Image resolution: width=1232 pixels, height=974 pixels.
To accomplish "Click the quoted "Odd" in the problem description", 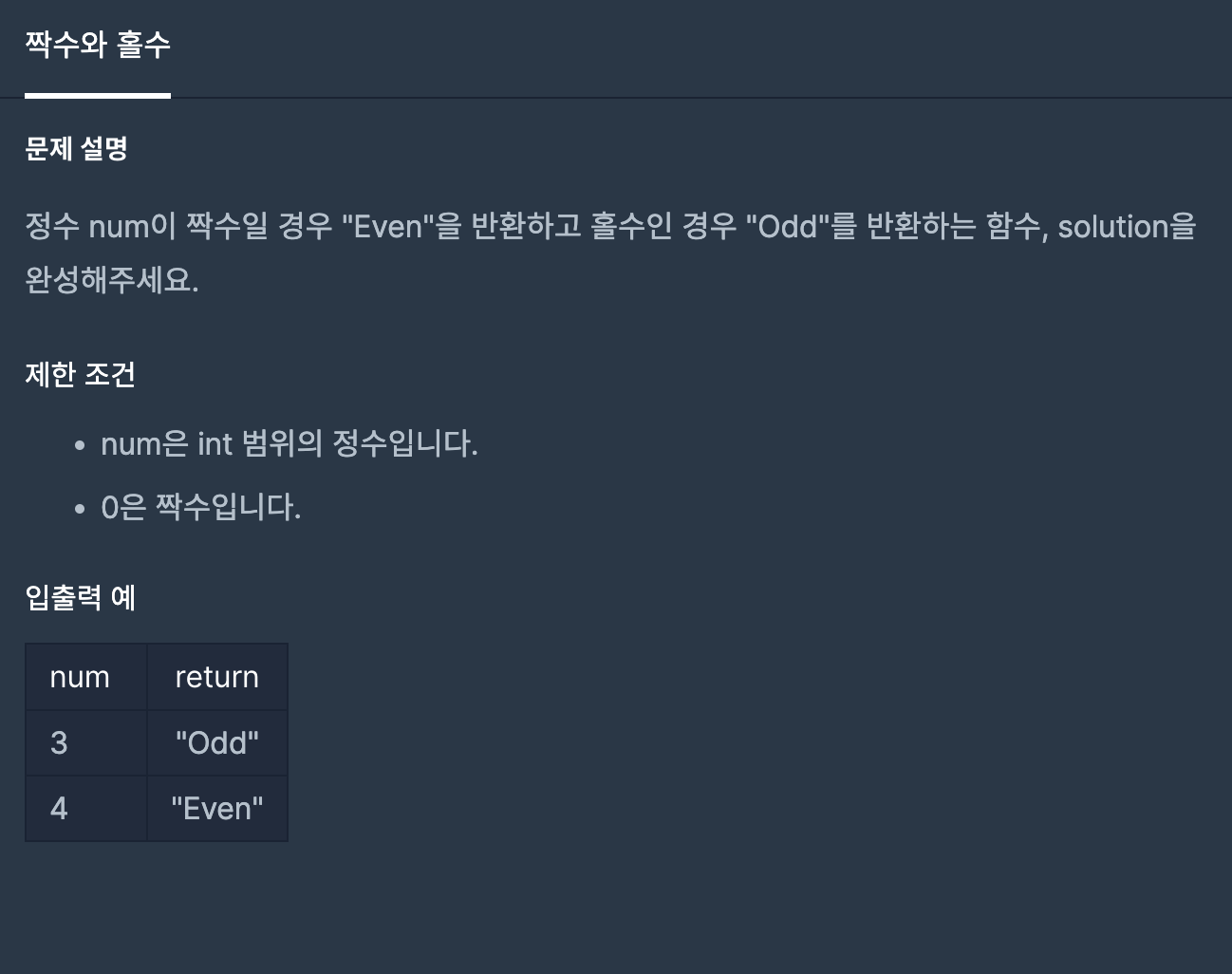I will (788, 227).
